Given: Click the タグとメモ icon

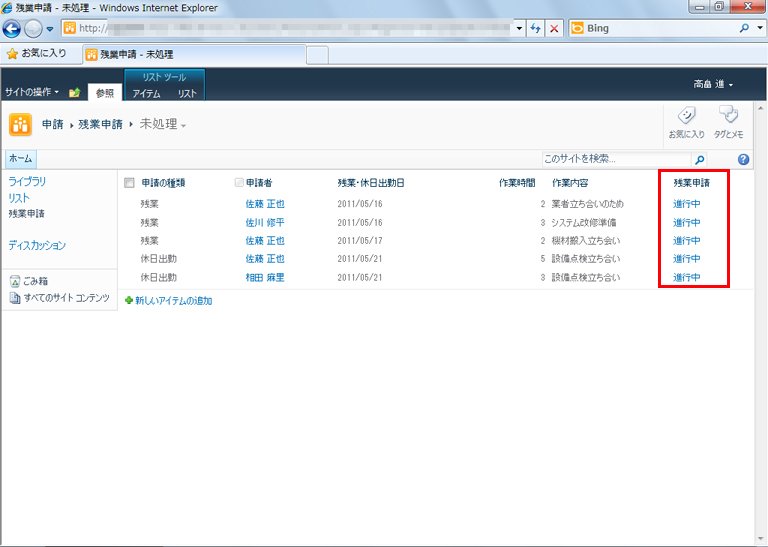Looking at the screenshot, I should [728, 122].
